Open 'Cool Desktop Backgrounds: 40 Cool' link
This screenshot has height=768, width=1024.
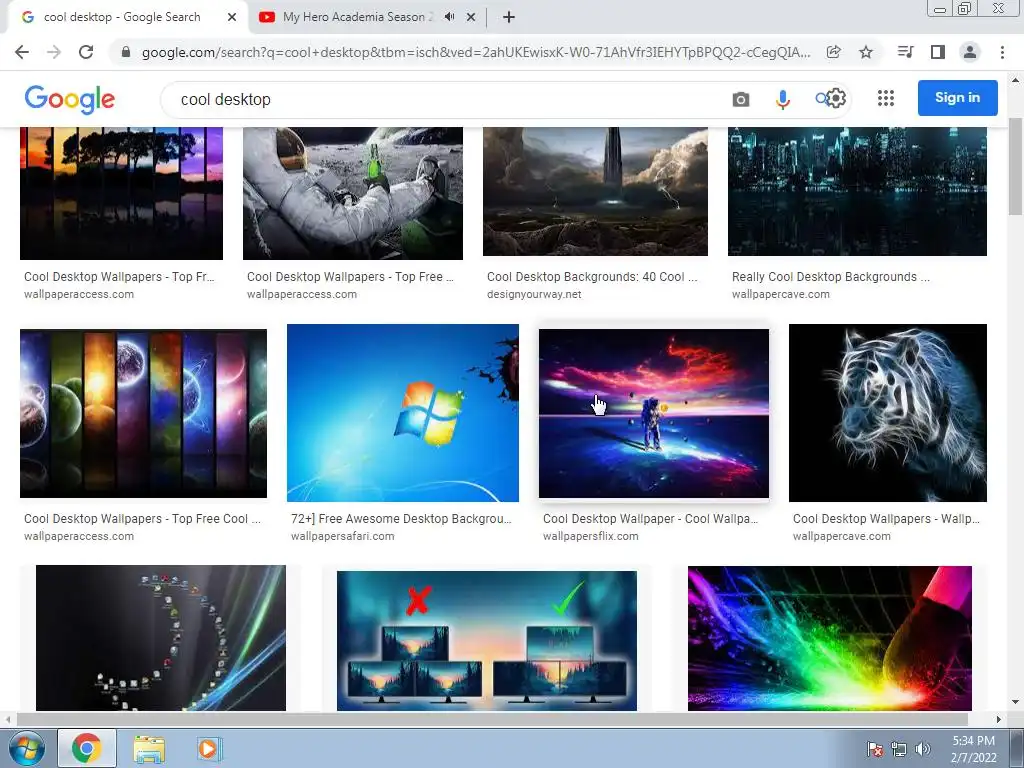[592, 277]
